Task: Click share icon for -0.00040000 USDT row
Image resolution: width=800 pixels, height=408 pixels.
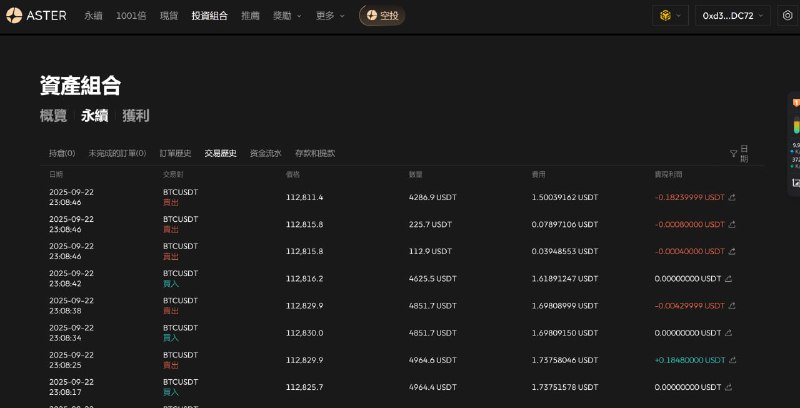Action: pos(732,252)
